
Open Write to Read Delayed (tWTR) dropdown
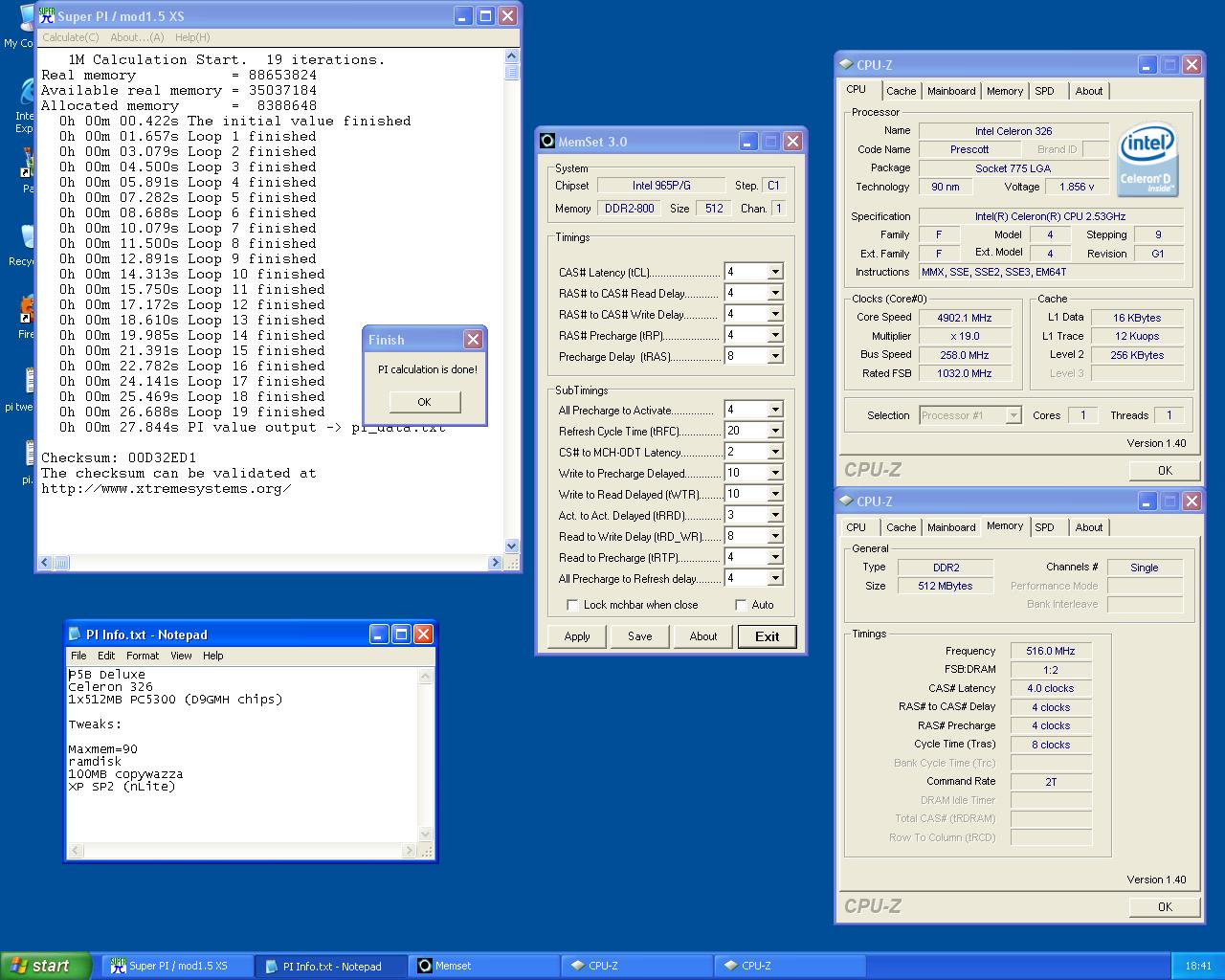click(775, 494)
